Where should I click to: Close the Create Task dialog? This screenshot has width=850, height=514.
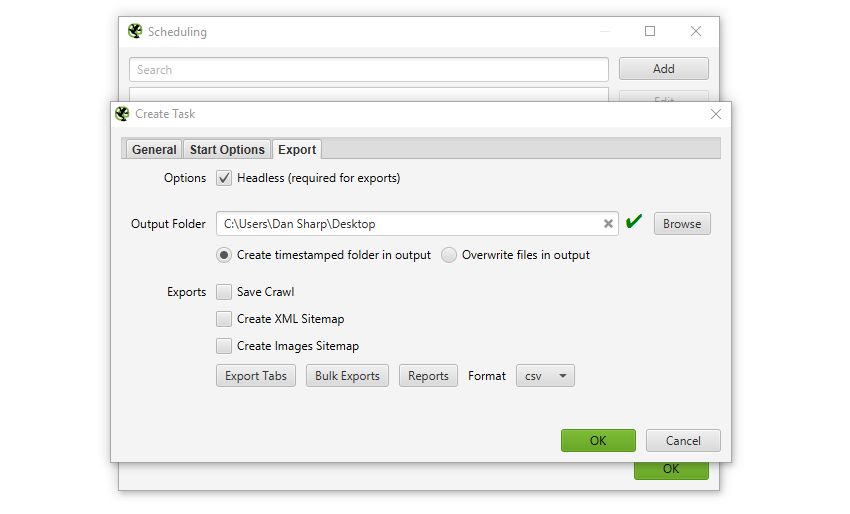coord(716,114)
